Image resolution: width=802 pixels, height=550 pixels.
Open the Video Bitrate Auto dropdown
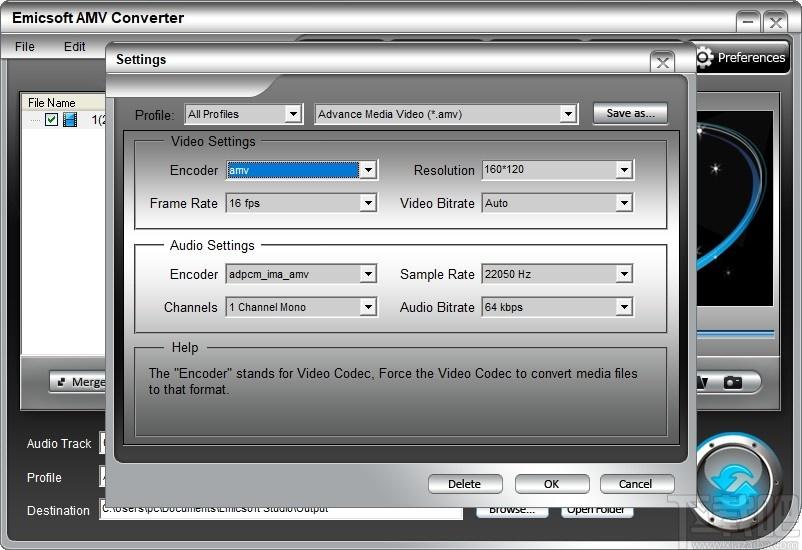tap(624, 203)
